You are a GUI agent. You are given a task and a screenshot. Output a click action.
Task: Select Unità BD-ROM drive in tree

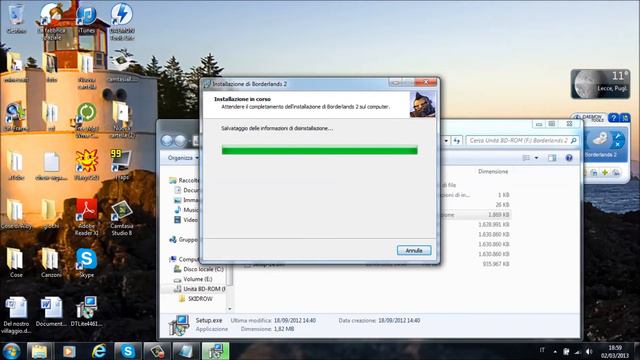click(200, 289)
